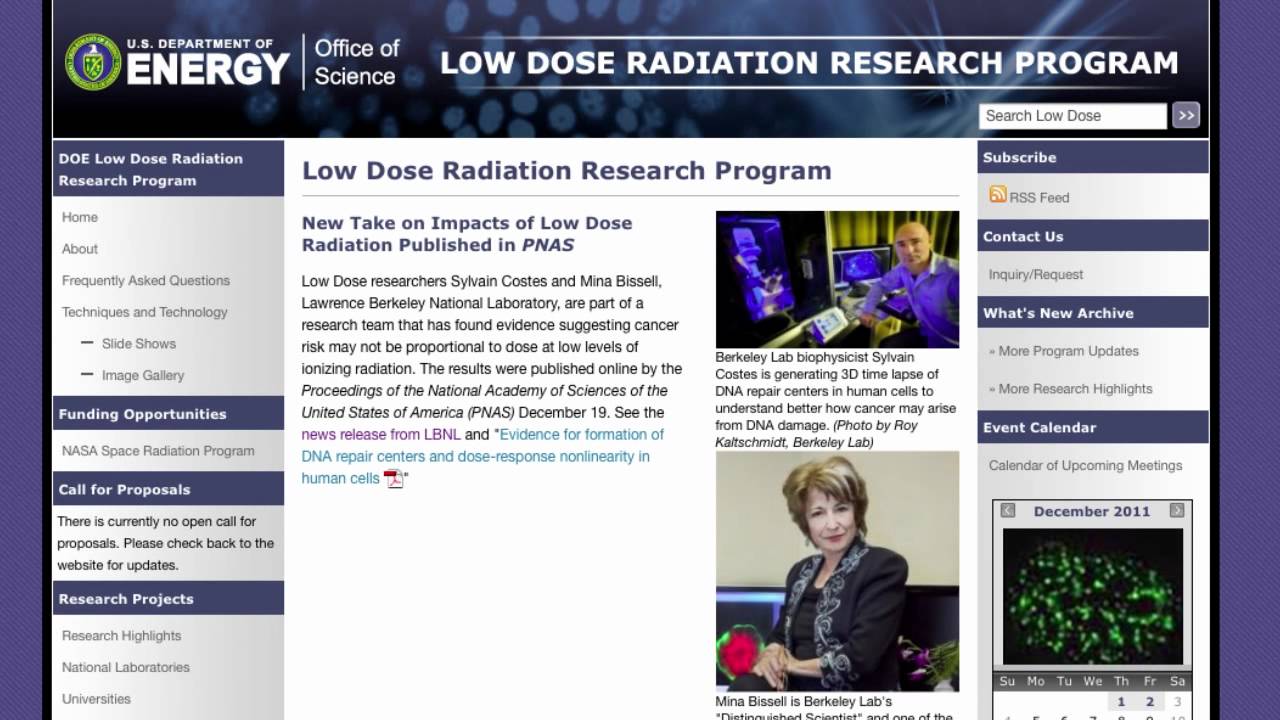Click the Call for Proposals heading
Viewport: 1280px width, 720px height.
pyautogui.click(x=168, y=489)
